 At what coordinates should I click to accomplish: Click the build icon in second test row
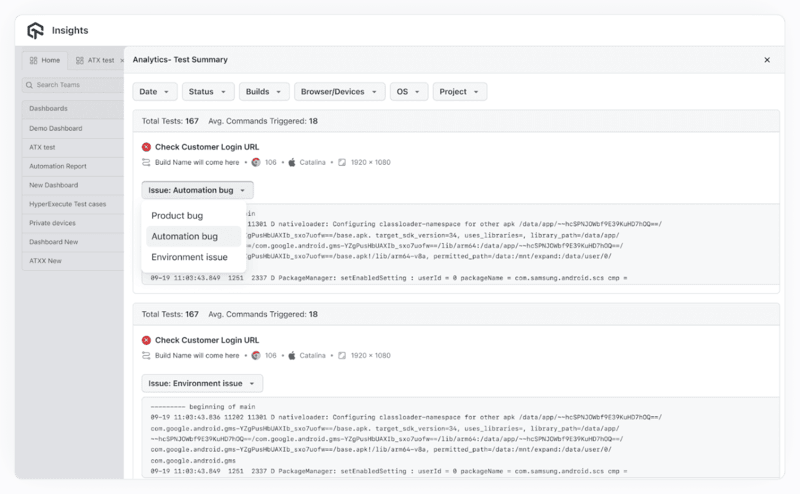click(x=146, y=356)
